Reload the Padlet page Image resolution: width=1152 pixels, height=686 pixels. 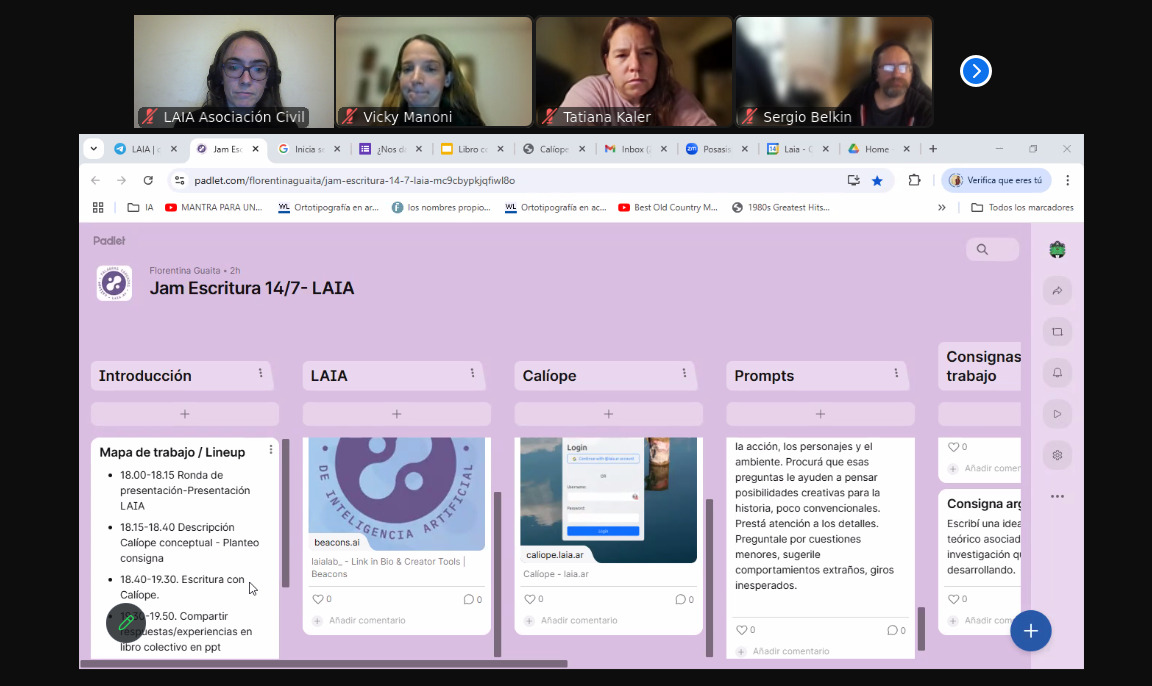click(x=148, y=180)
